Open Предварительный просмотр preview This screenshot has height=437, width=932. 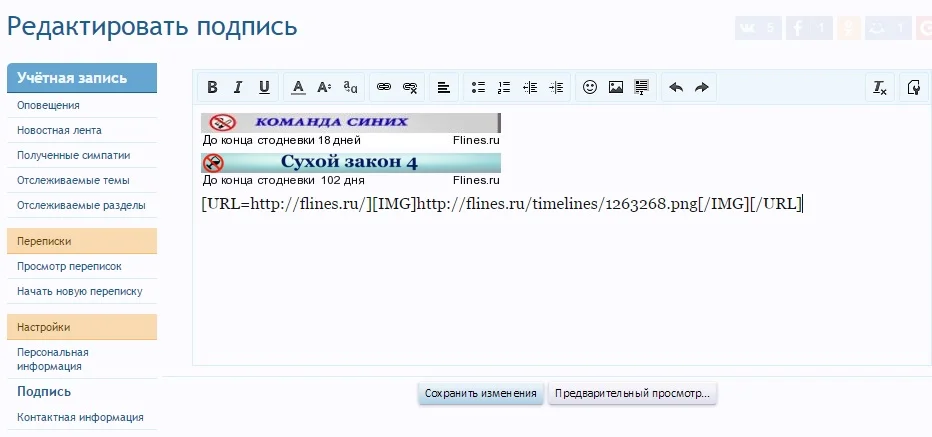coord(632,393)
